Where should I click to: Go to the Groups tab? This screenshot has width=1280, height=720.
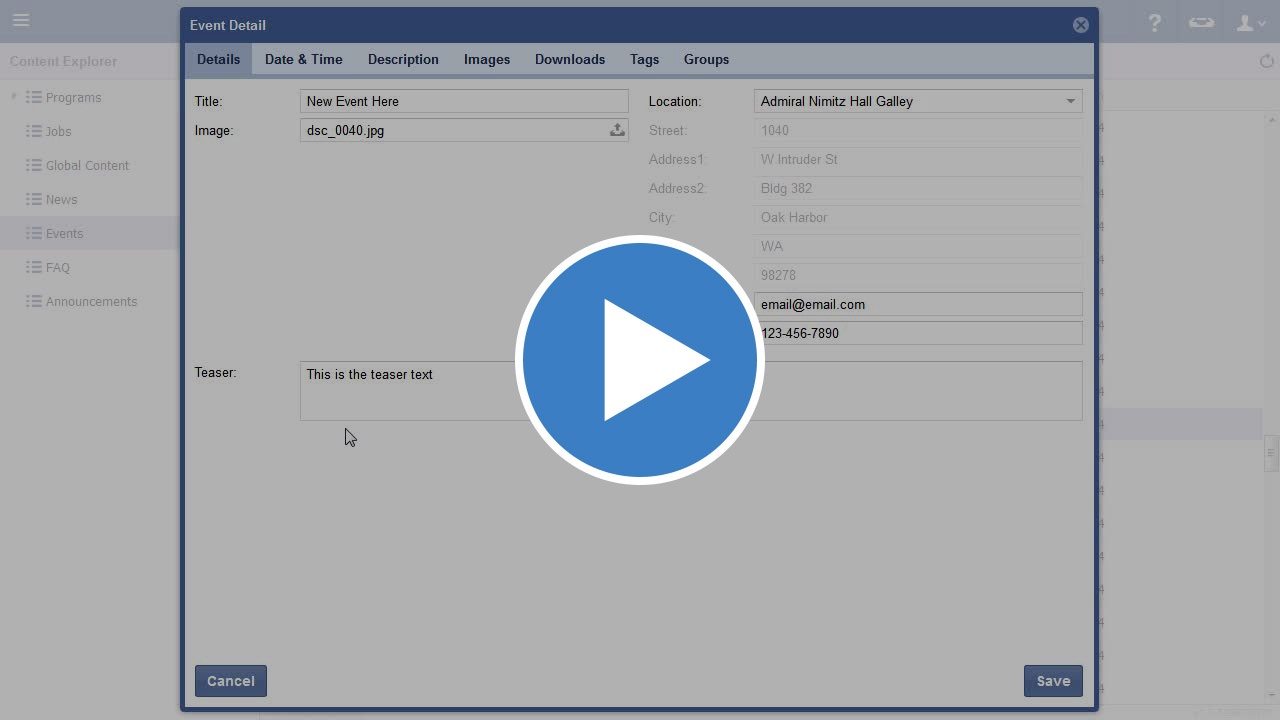[706, 59]
